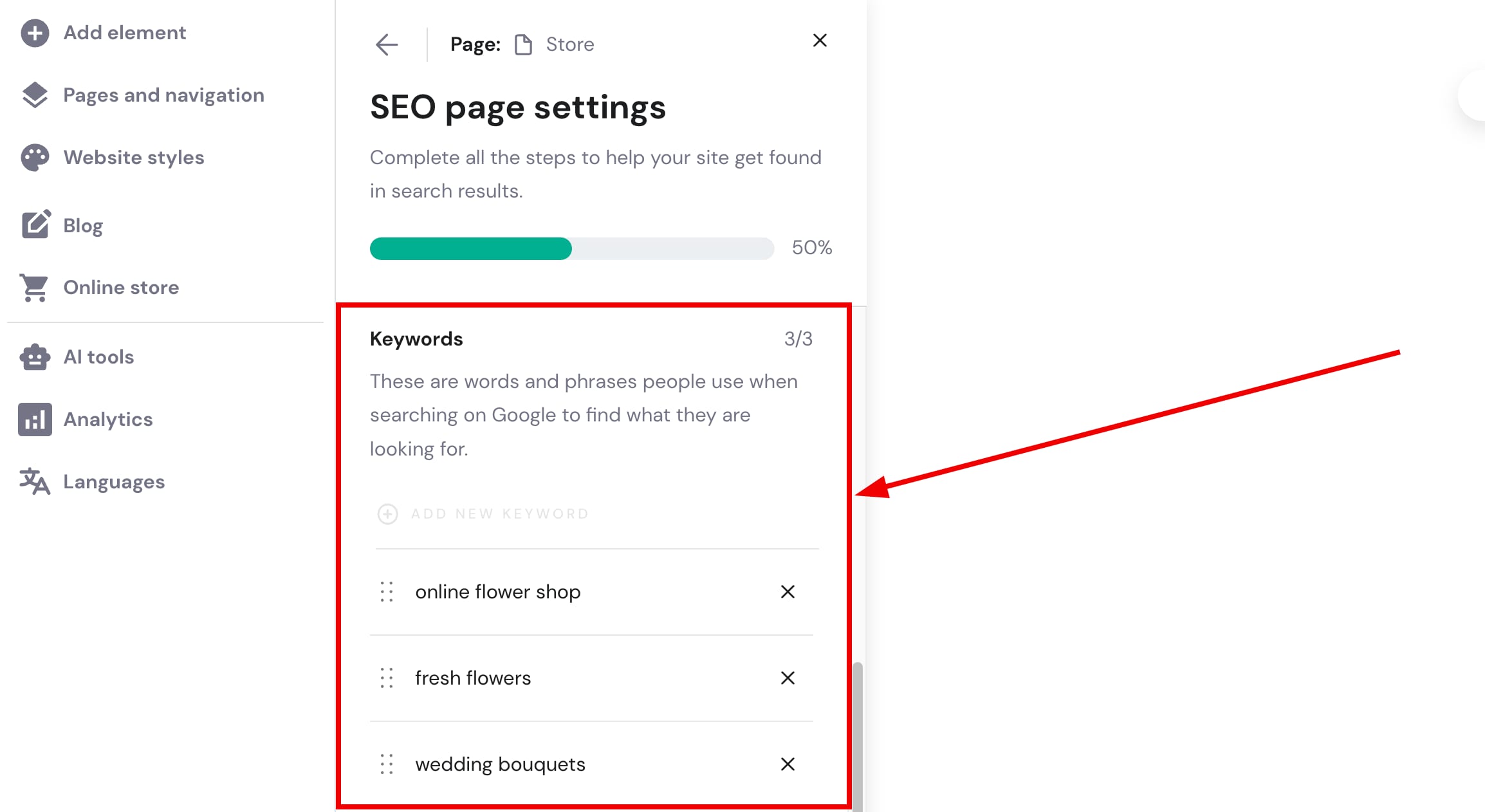Go back using the left arrow
This screenshot has width=1485, height=812.
[387, 44]
